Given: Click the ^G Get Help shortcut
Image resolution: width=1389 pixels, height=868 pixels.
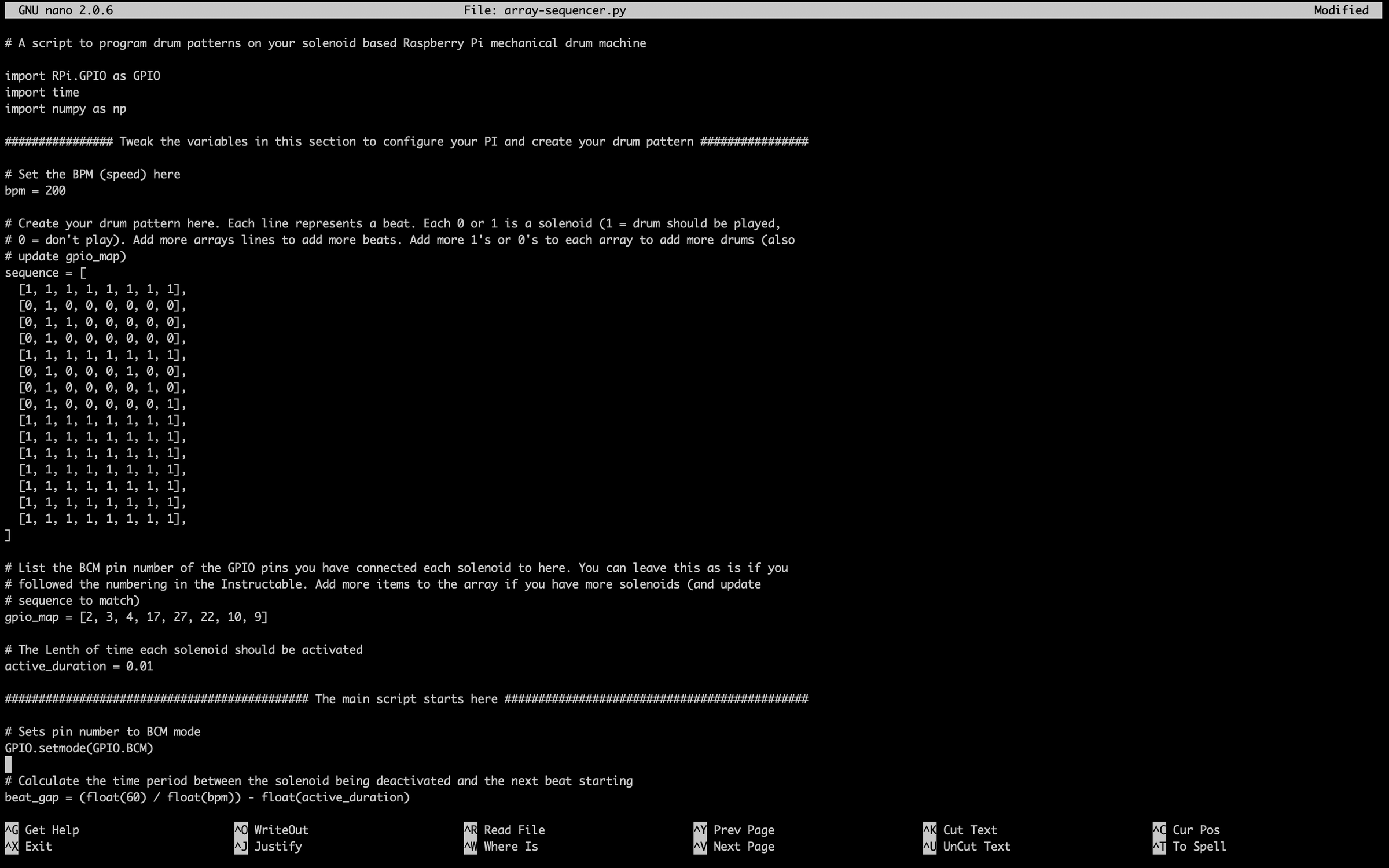Looking at the screenshot, I should (x=42, y=830).
